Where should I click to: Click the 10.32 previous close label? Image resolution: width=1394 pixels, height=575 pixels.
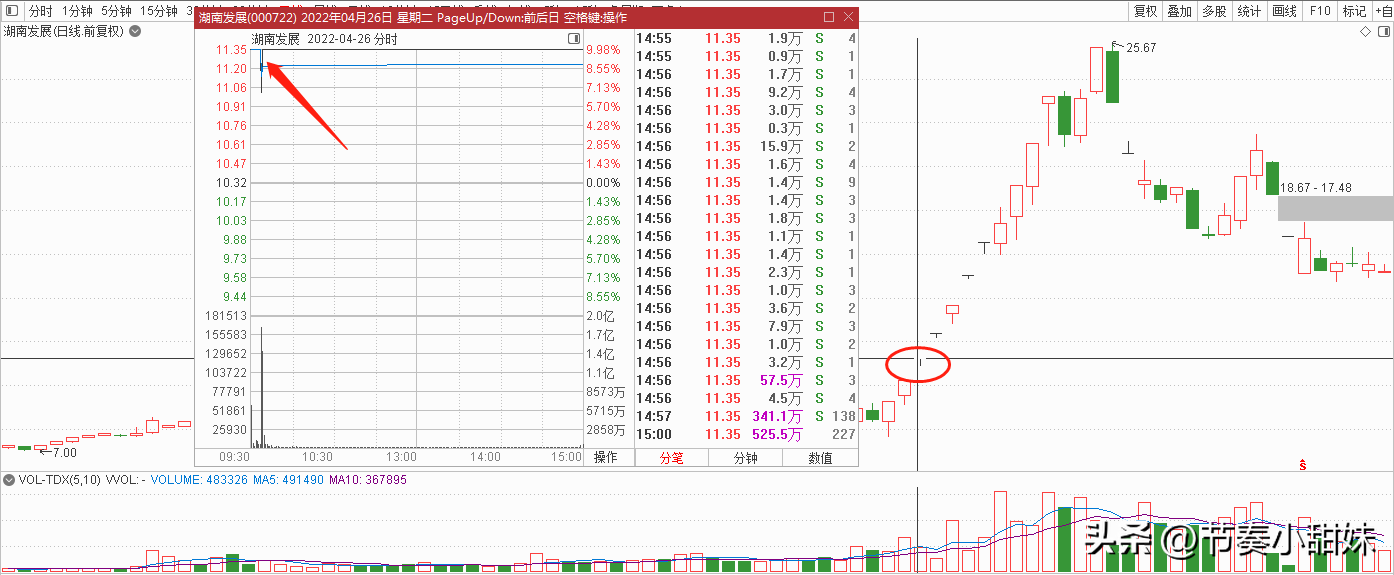point(231,183)
